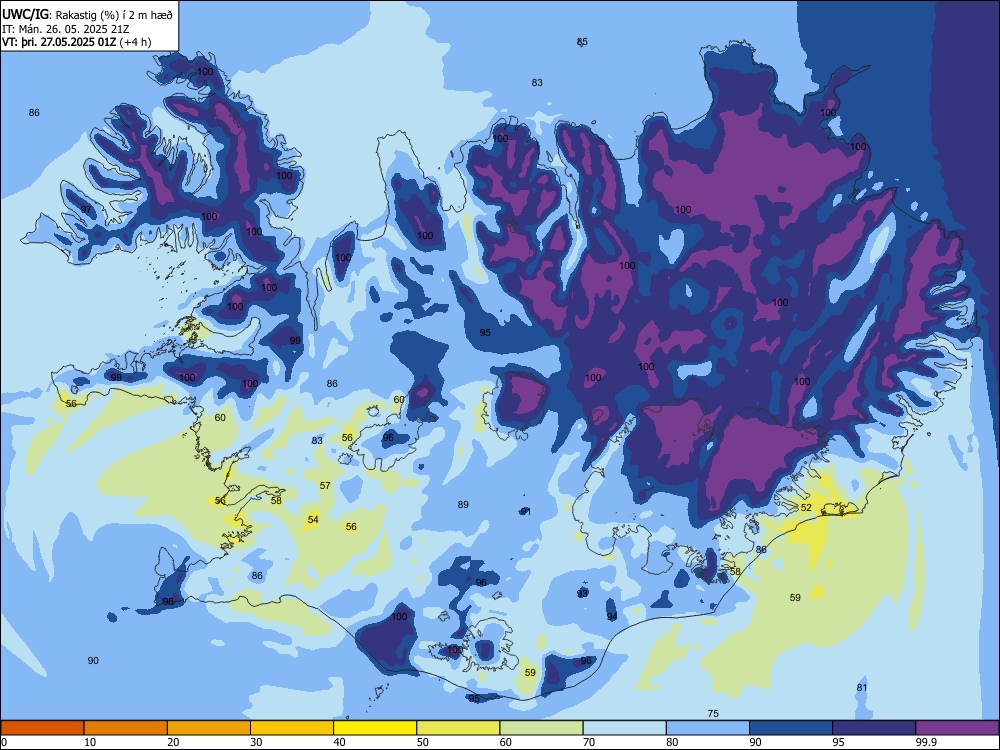Select the '40' legend tick label

339,742
